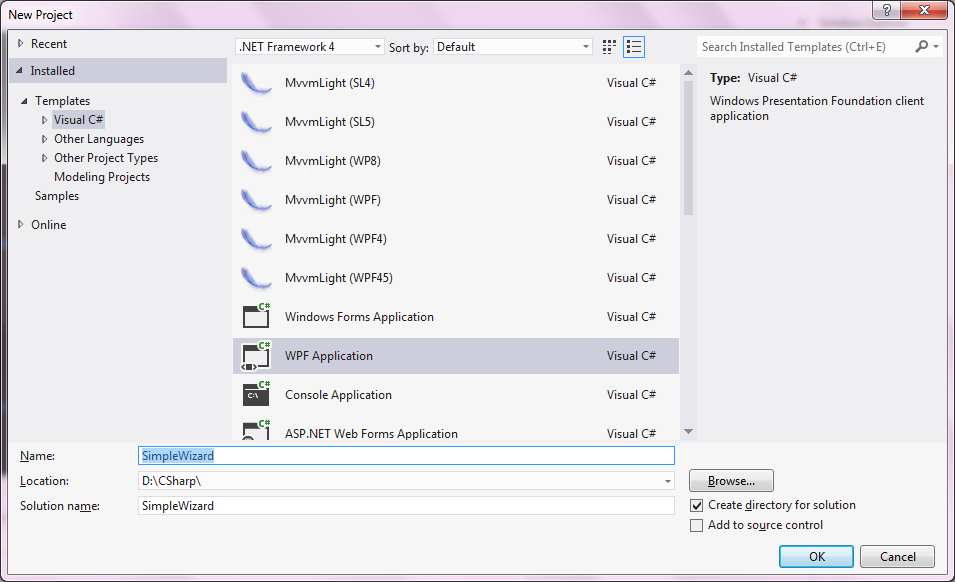This screenshot has height=582, width=955.
Task: Open the Sort by Default dropdown
Action: pyautogui.click(x=513, y=47)
